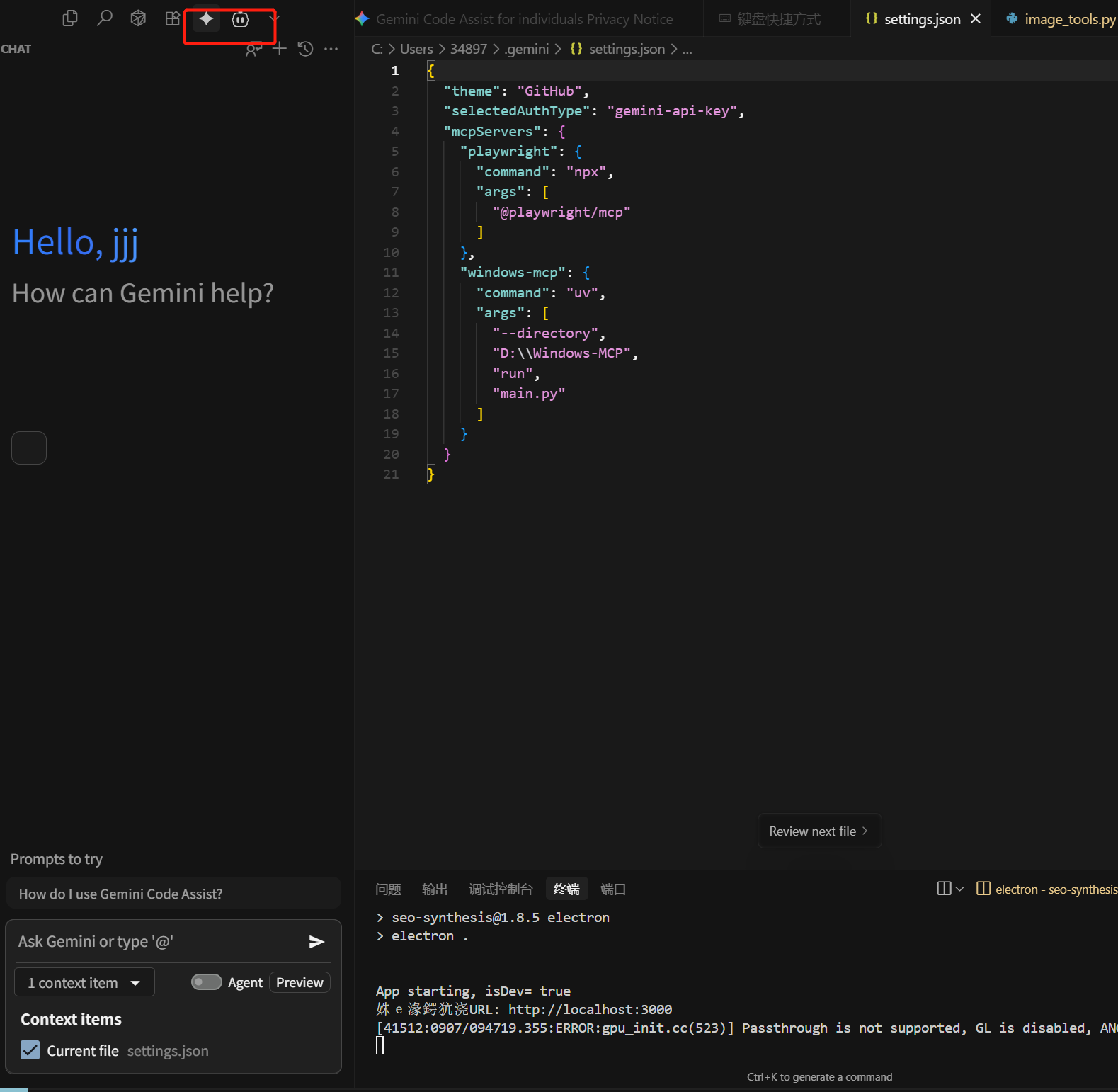Toggle the Agent mode switch

(x=207, y=982)
